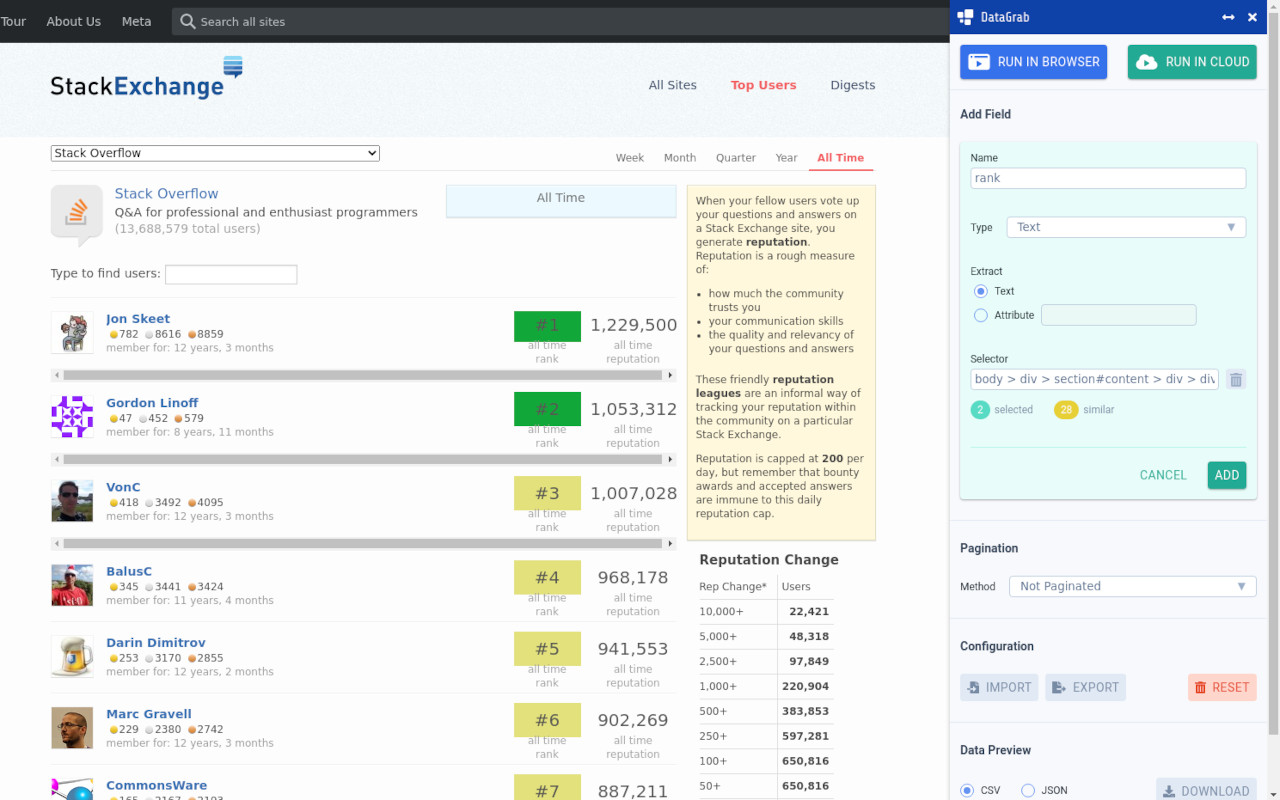Choose JSON data preview format
The width and height of the screenshot is (1280, 800).
1028,790
